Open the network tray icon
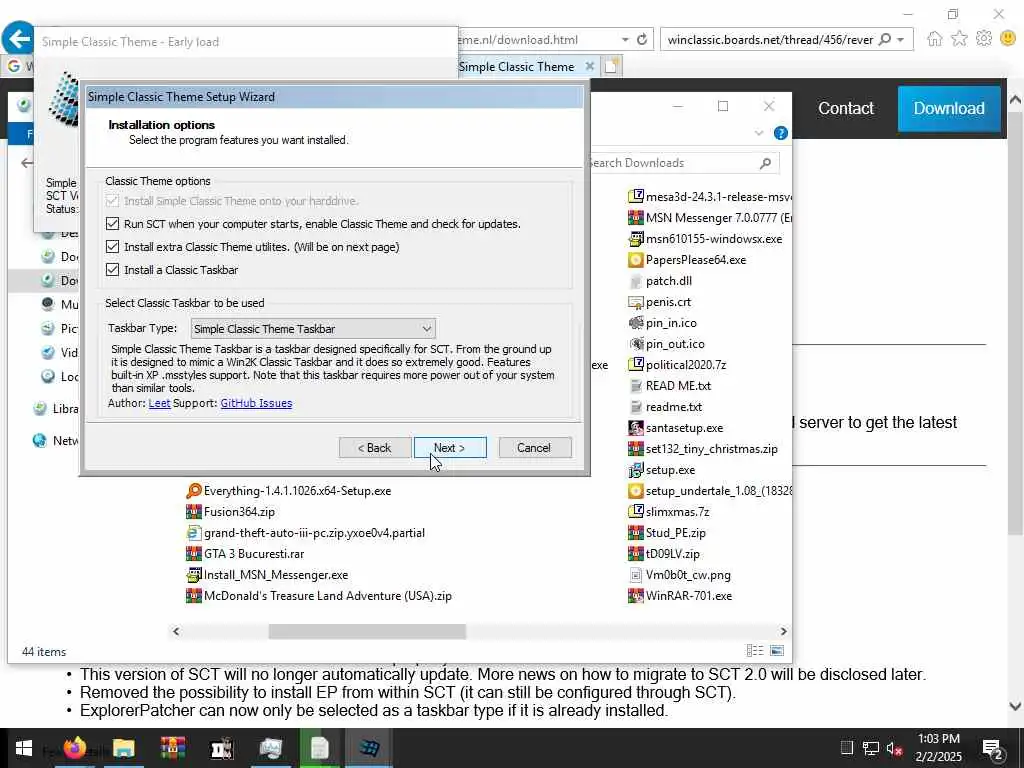The image size is (1024, 768). coord(870,748)
